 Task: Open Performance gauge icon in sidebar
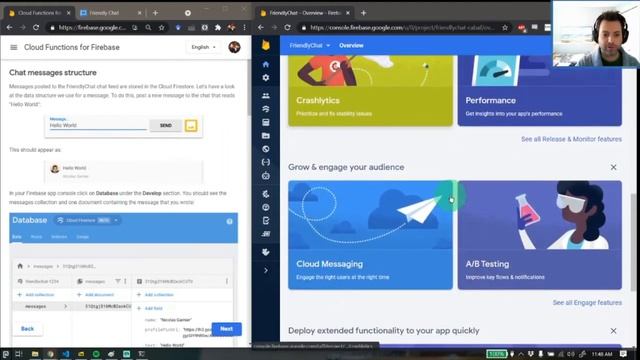[266, 207]
